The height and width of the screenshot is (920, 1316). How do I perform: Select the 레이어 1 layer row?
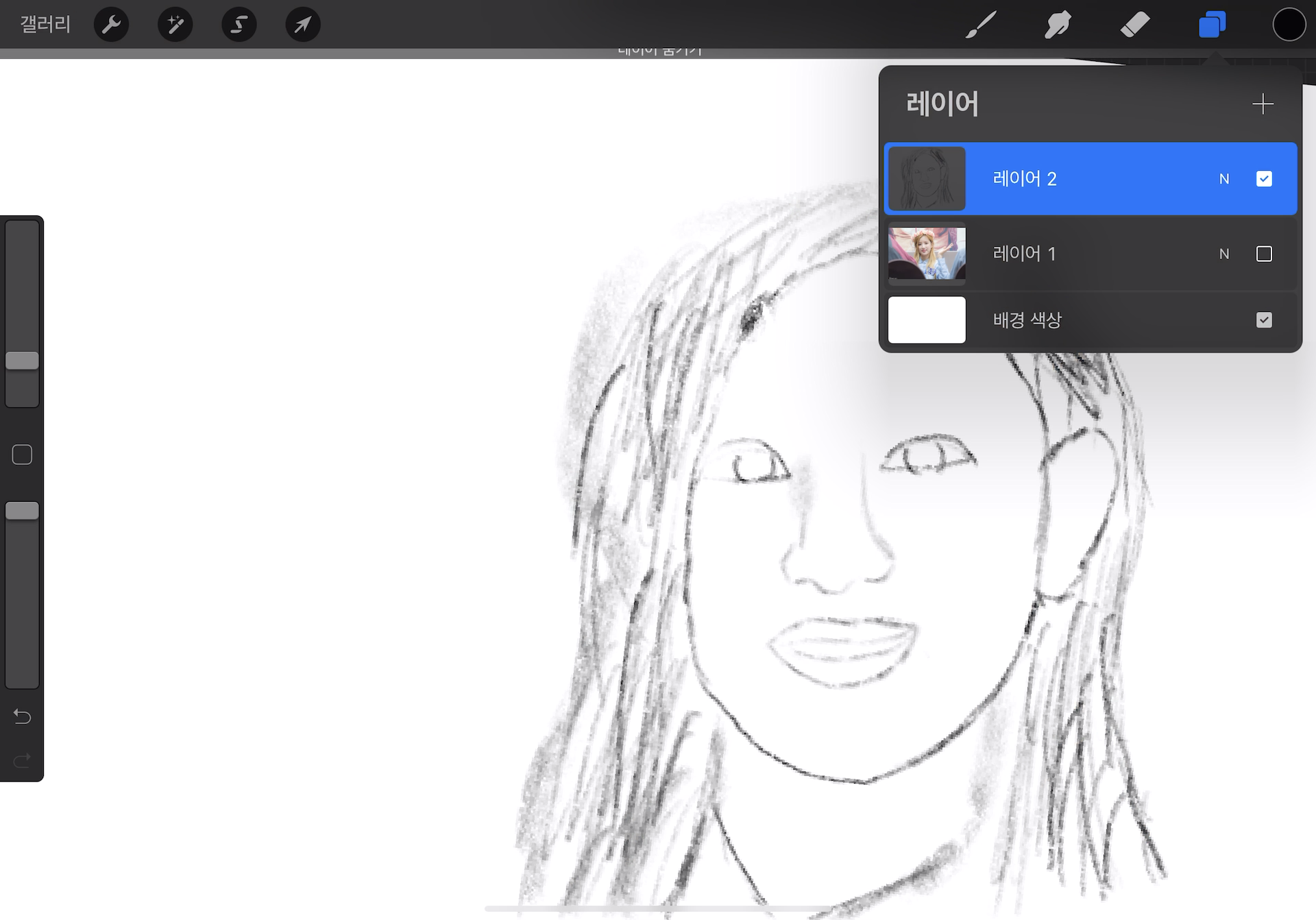1090,254
